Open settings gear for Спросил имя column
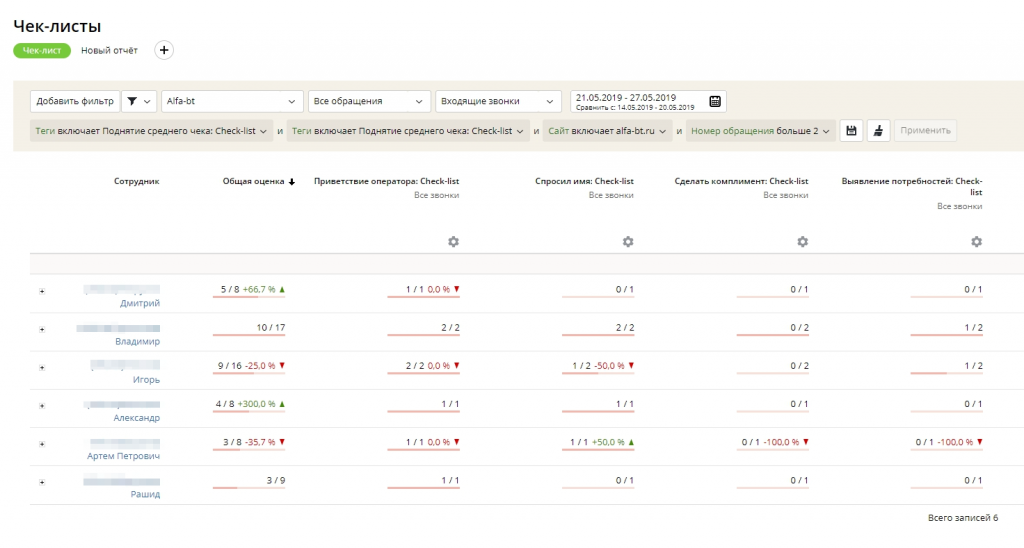 pyautogui.click(x=628, y=242)
